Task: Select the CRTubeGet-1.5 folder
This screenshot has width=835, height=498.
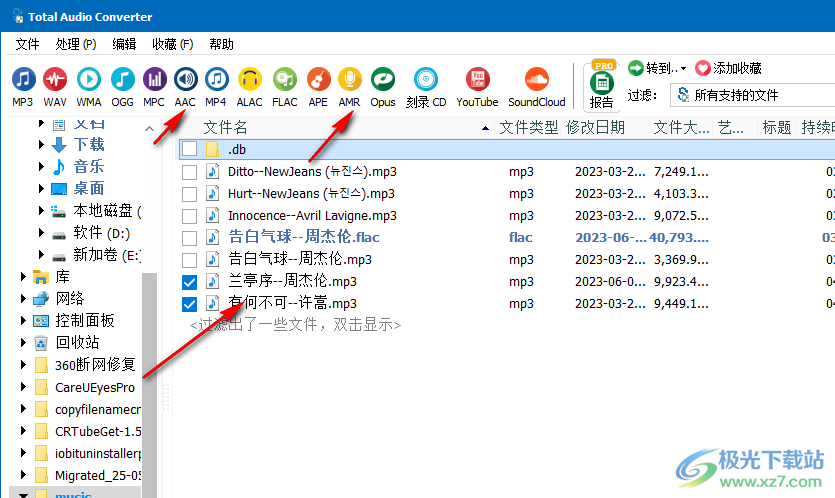Action: coord(98,431)
